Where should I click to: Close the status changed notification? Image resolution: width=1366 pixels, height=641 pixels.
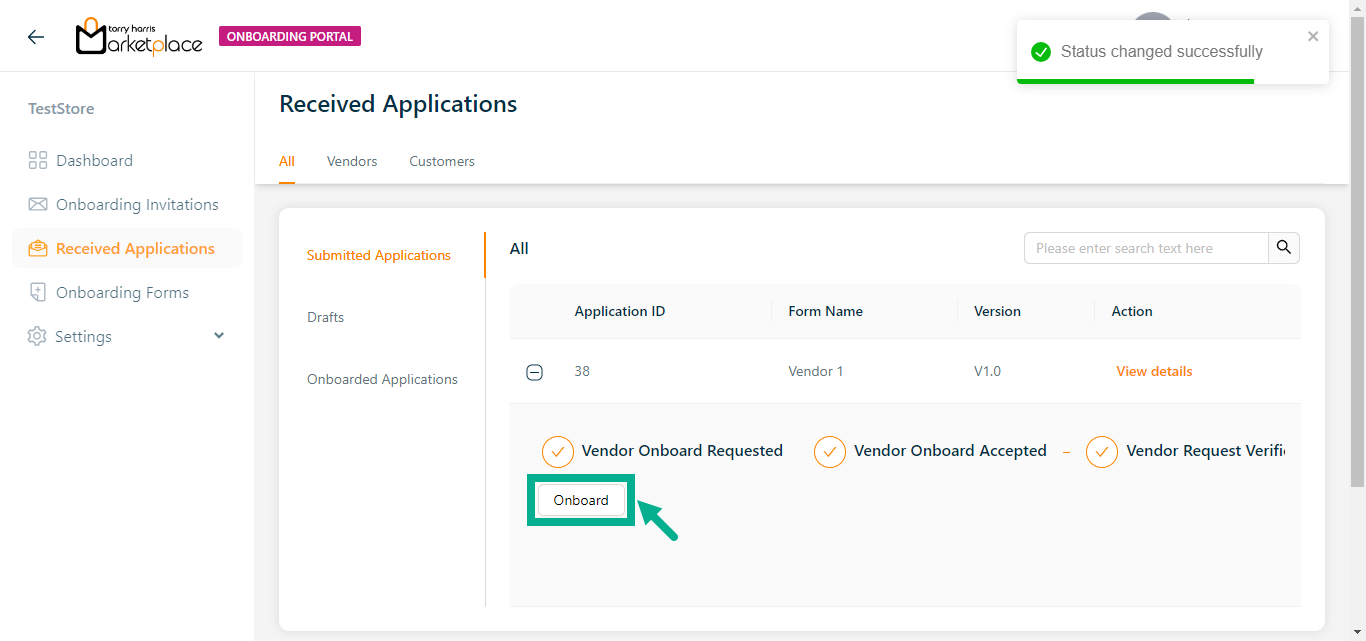(1313, 37)
